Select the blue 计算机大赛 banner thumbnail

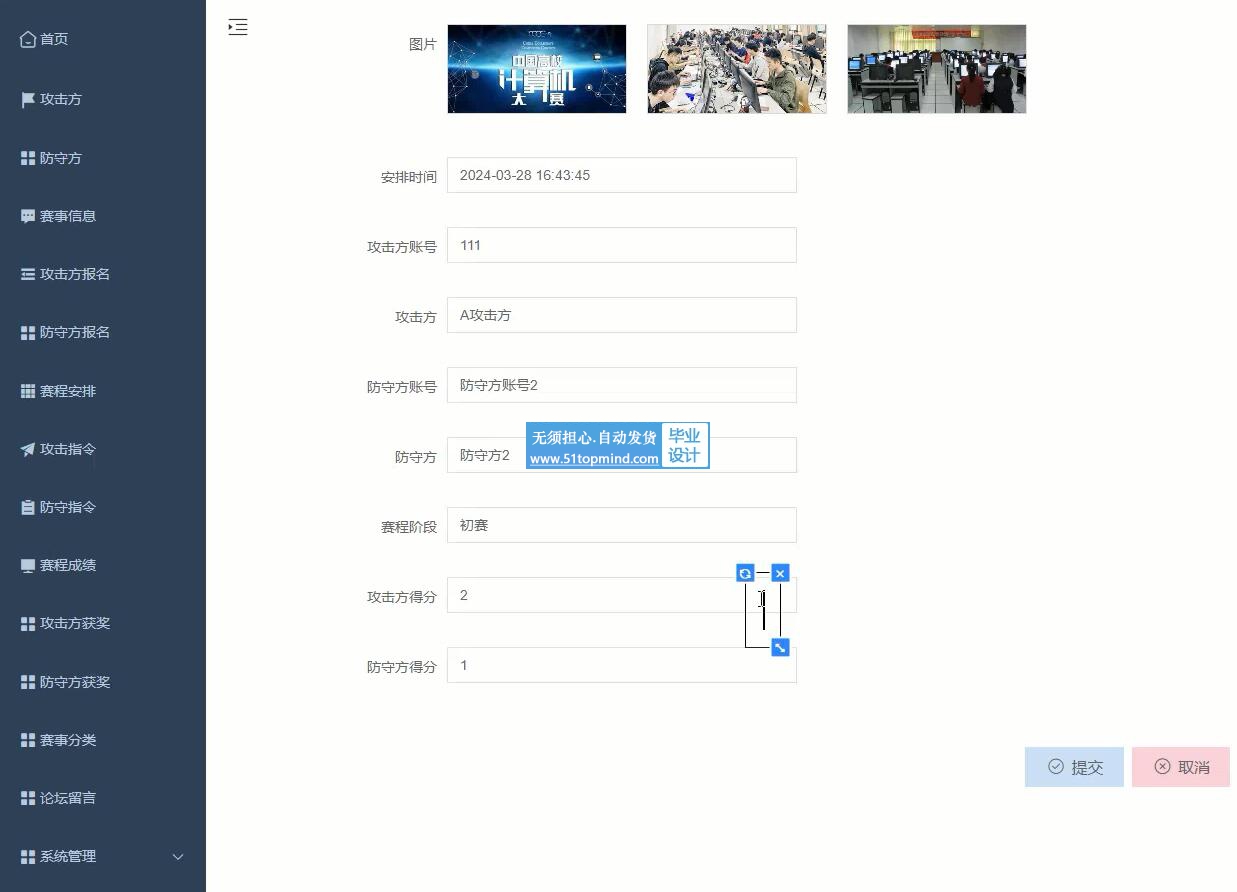(x=537, y=69)
